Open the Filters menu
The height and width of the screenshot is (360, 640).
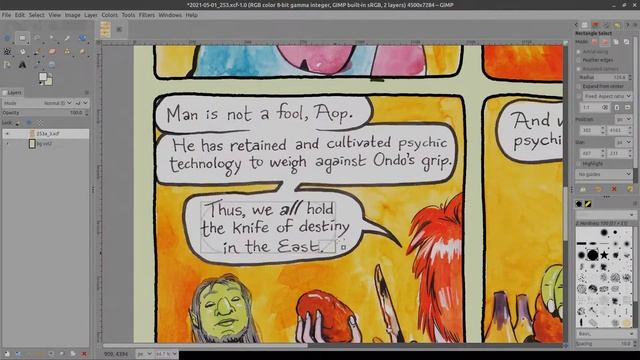[x=147, y=15]
